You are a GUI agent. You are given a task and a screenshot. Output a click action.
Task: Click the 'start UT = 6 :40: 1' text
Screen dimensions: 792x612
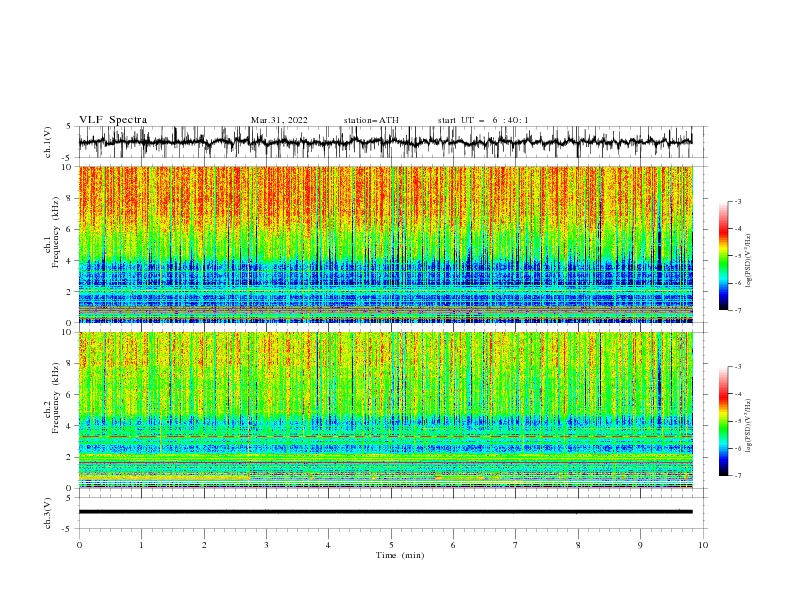pos(482,120)
